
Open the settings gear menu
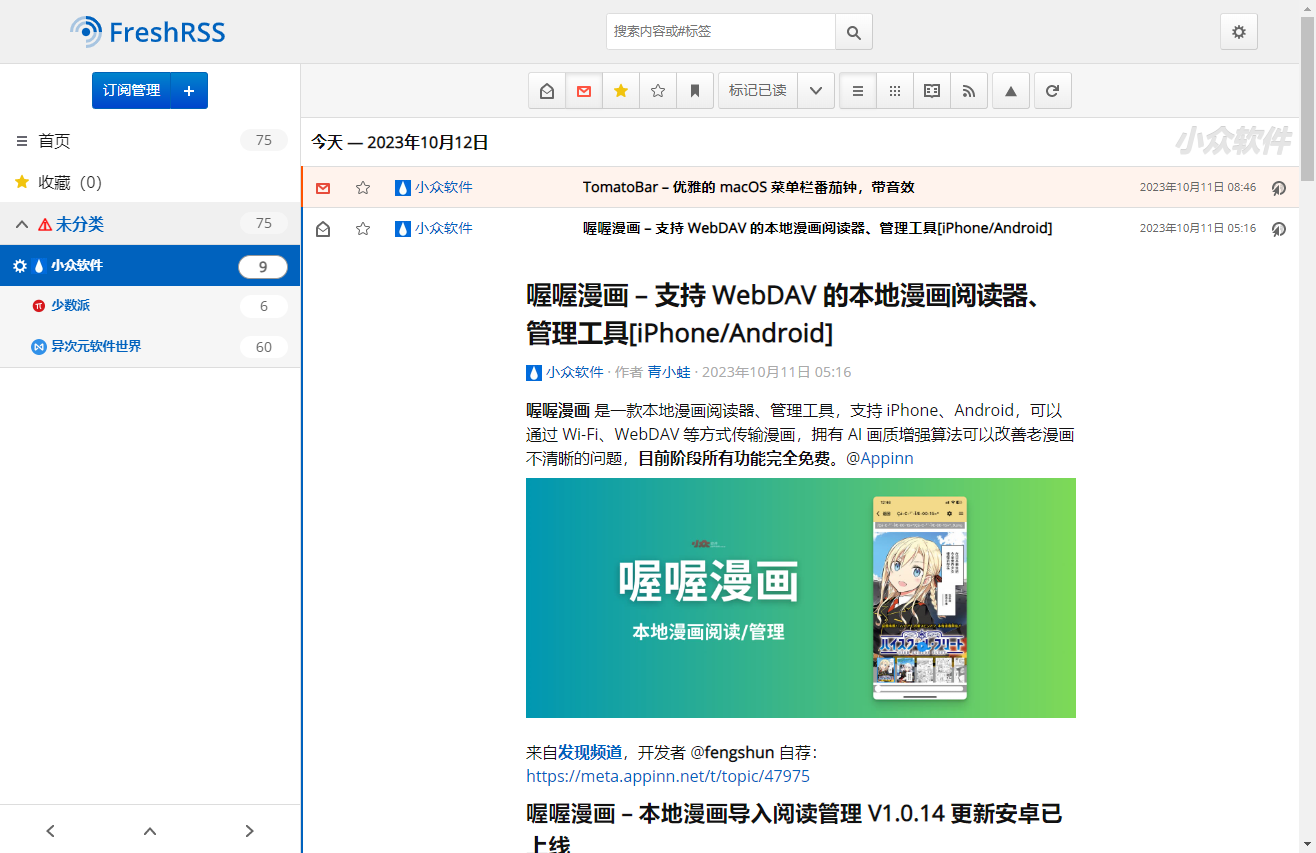coord(1239,32)
